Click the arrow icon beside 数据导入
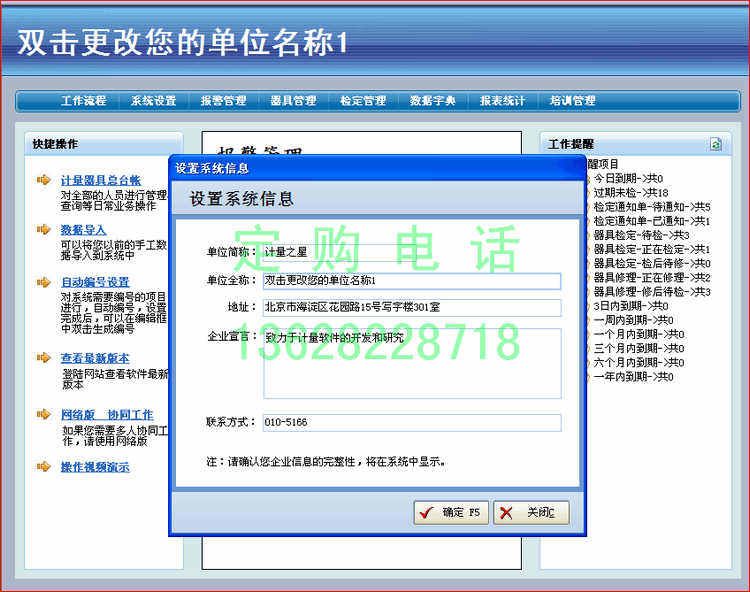The width and height of the screenshot is (750, 592). (44, 230)
